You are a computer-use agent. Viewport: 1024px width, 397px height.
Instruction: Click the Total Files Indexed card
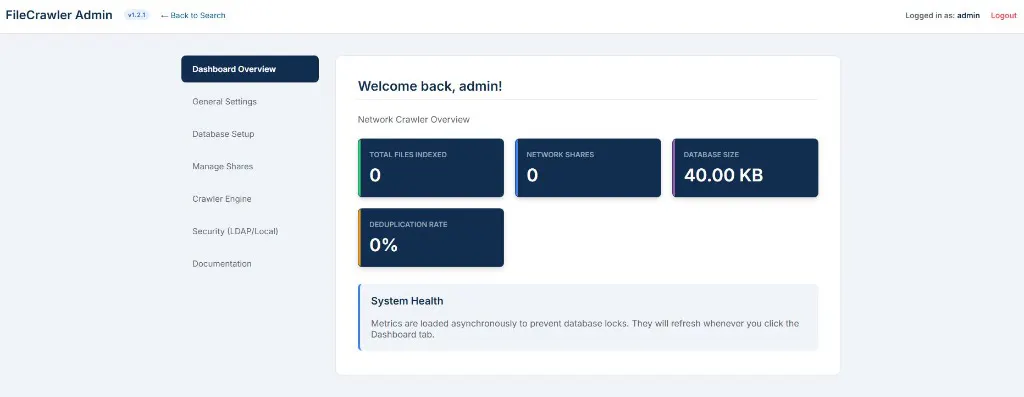click(431, 168)
